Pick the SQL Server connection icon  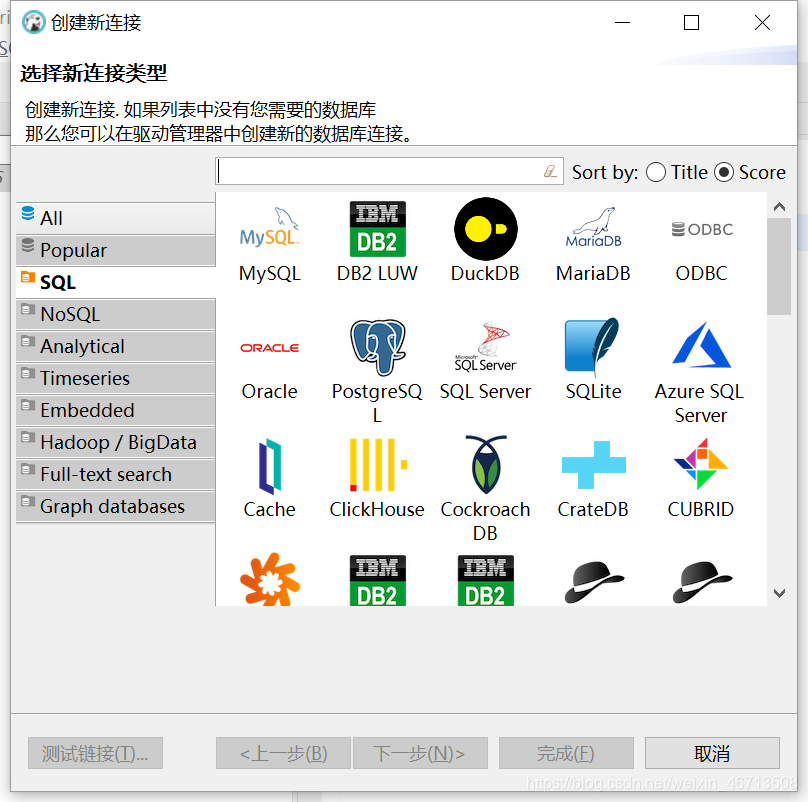point(485,347)
